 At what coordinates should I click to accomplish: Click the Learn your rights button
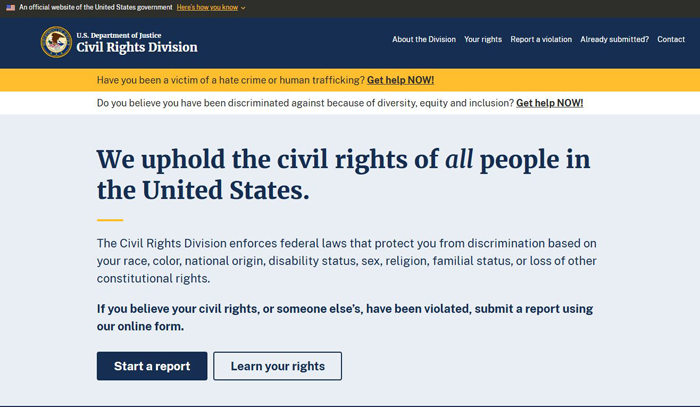(277, 366)
